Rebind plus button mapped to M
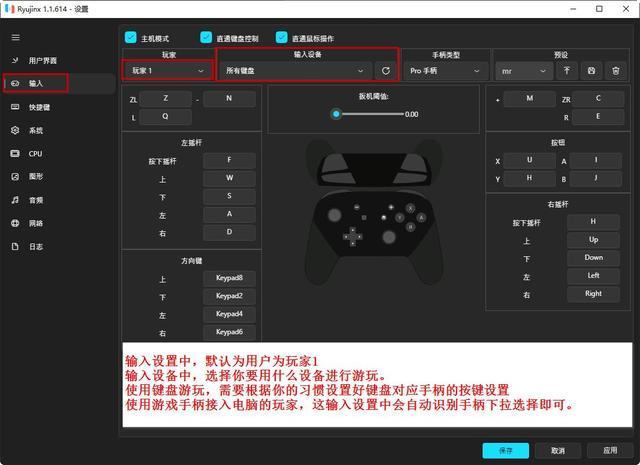640x465 pixels. coord(530,98)
